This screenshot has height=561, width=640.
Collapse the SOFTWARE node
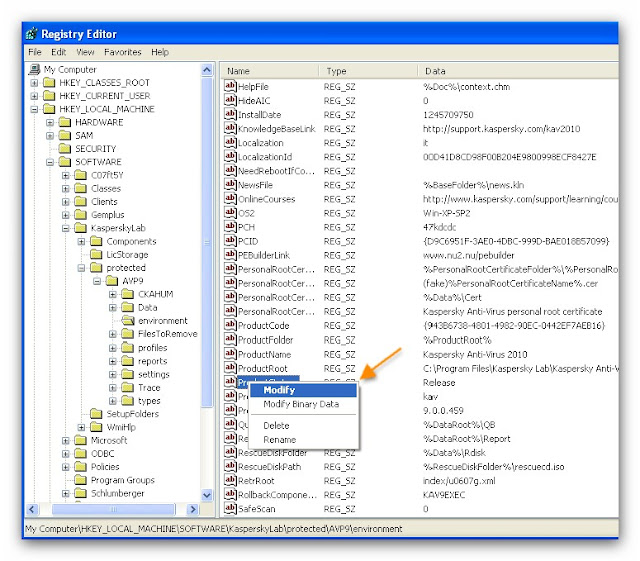pos(50,162)
